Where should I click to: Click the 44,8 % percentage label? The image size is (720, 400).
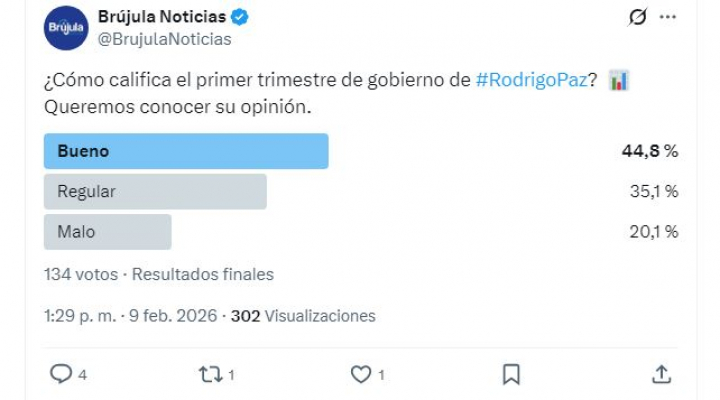pos(650,151)
